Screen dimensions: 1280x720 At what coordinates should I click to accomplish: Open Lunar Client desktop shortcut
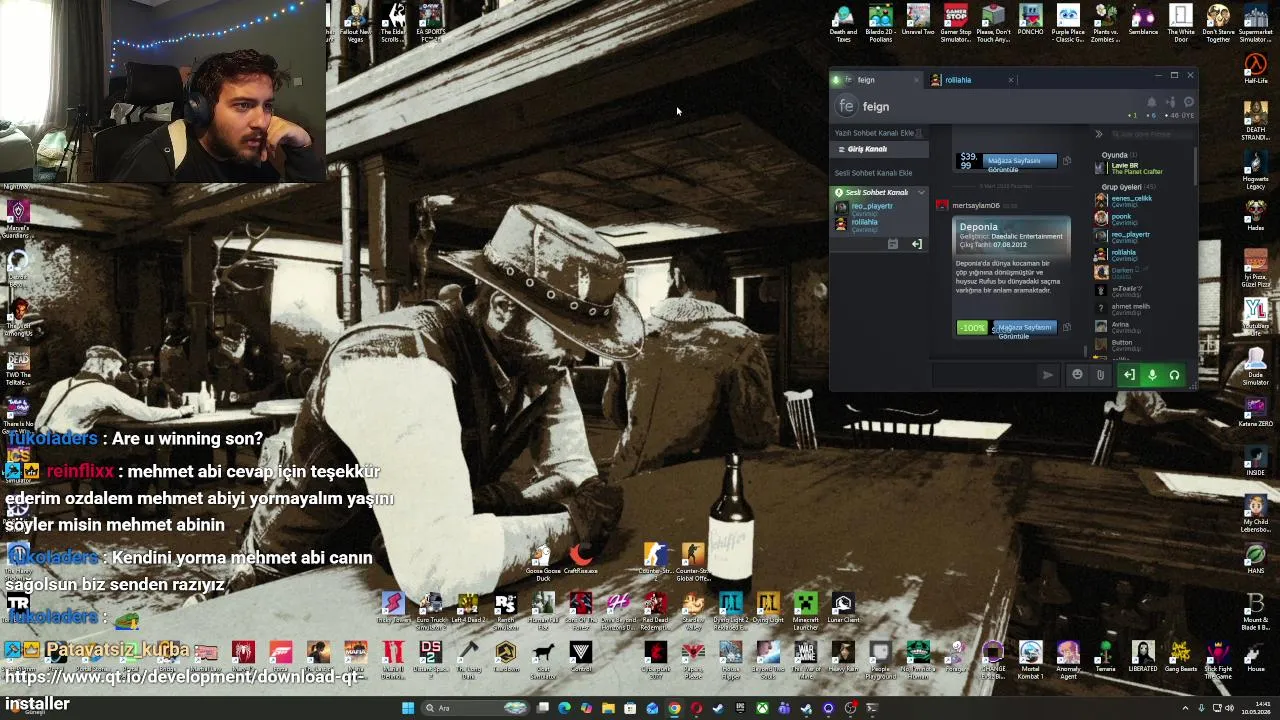(843, 608)
